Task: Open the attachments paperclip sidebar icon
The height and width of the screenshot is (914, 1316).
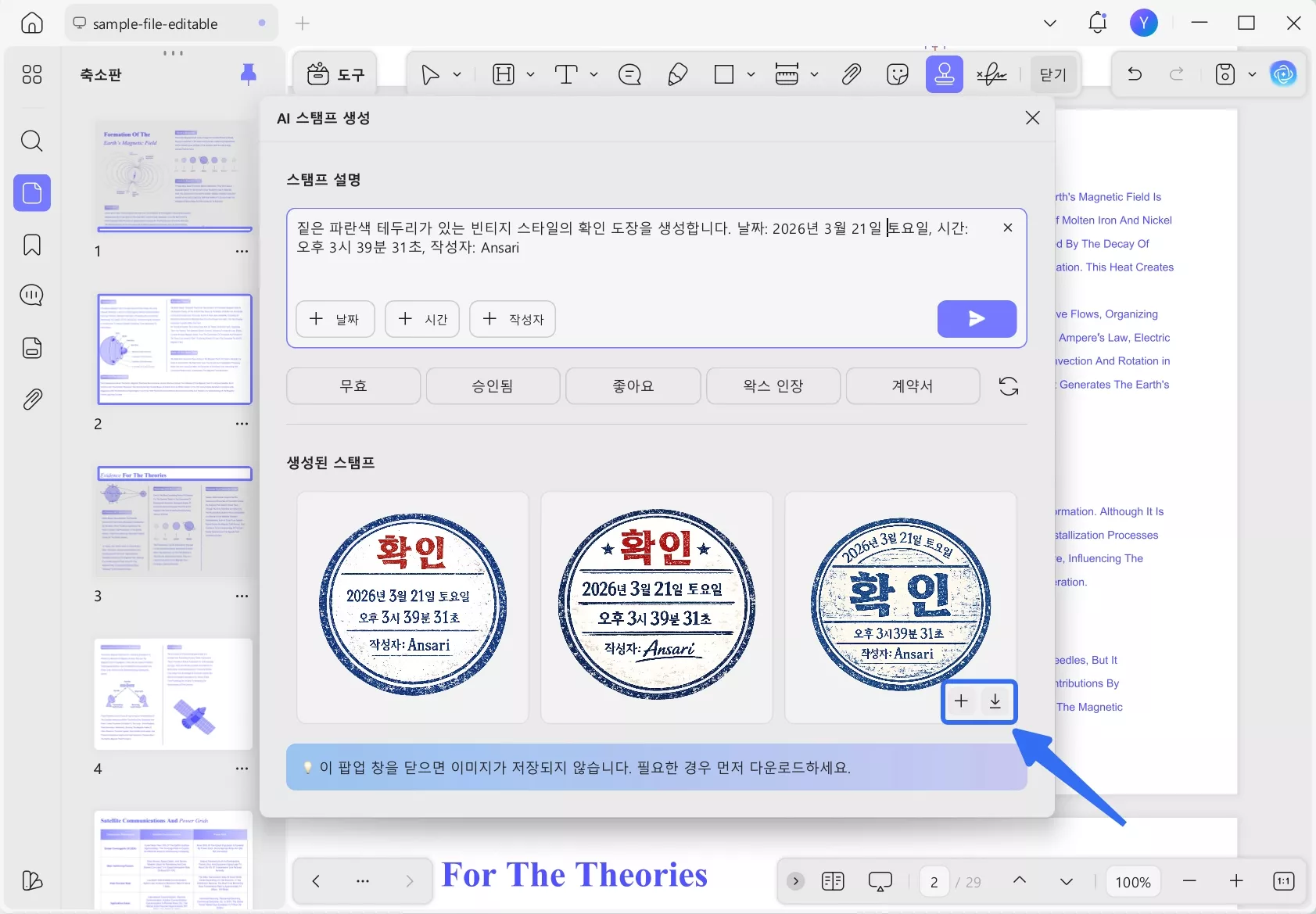Action: (x=32, y=400)
